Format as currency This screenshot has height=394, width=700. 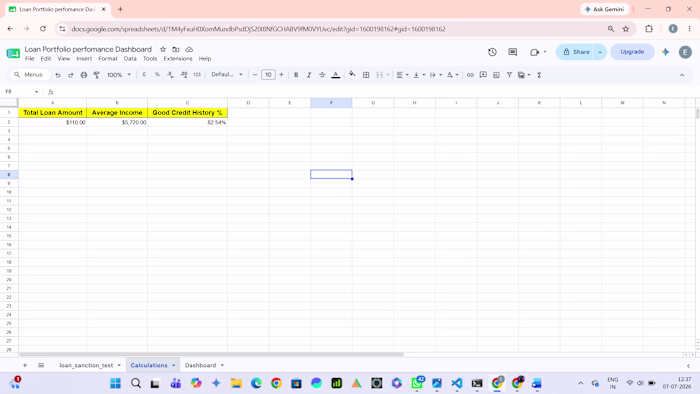click(144, 75)
